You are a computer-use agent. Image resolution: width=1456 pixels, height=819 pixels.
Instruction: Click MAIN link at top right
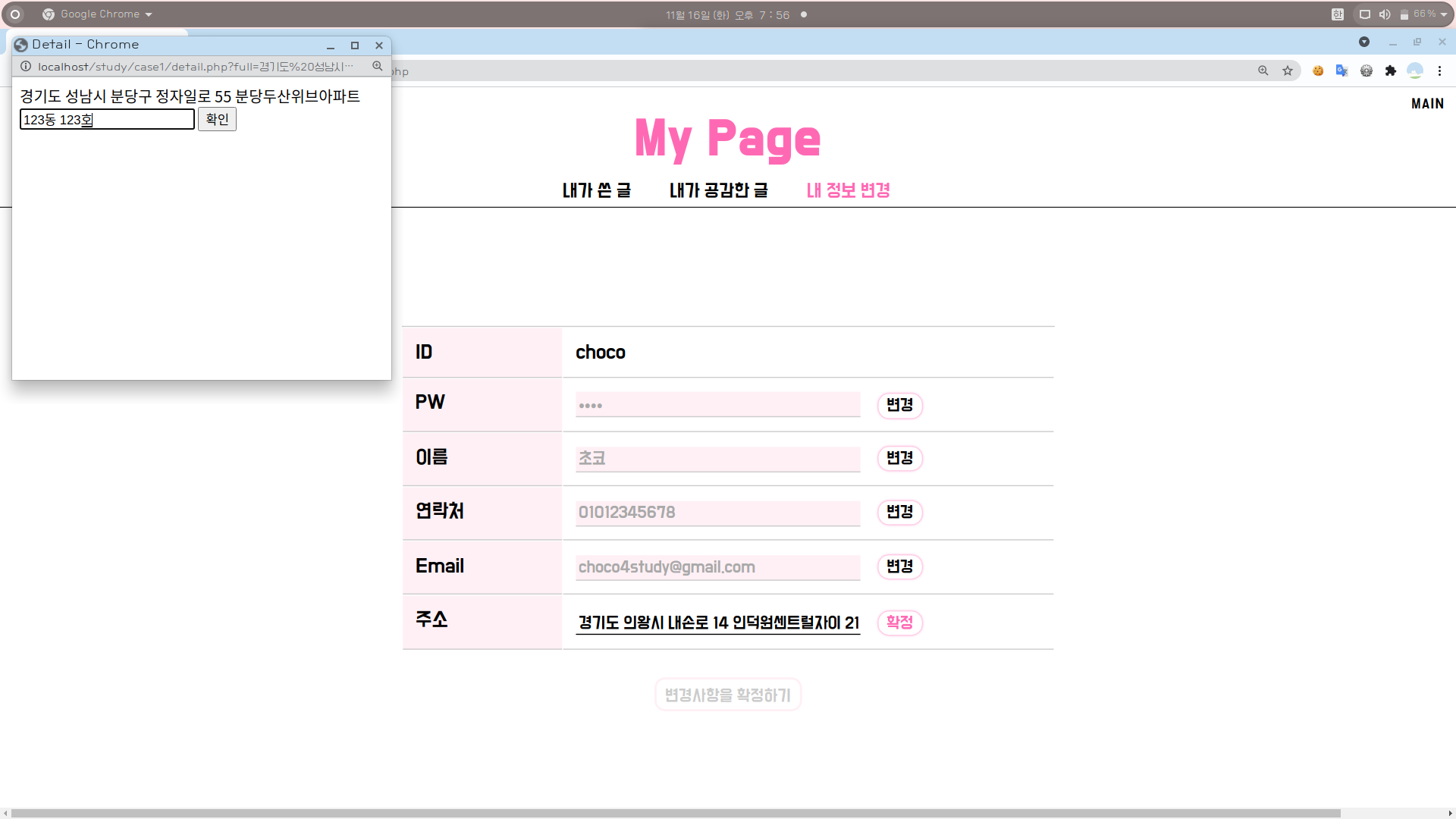coord(1427,104)
